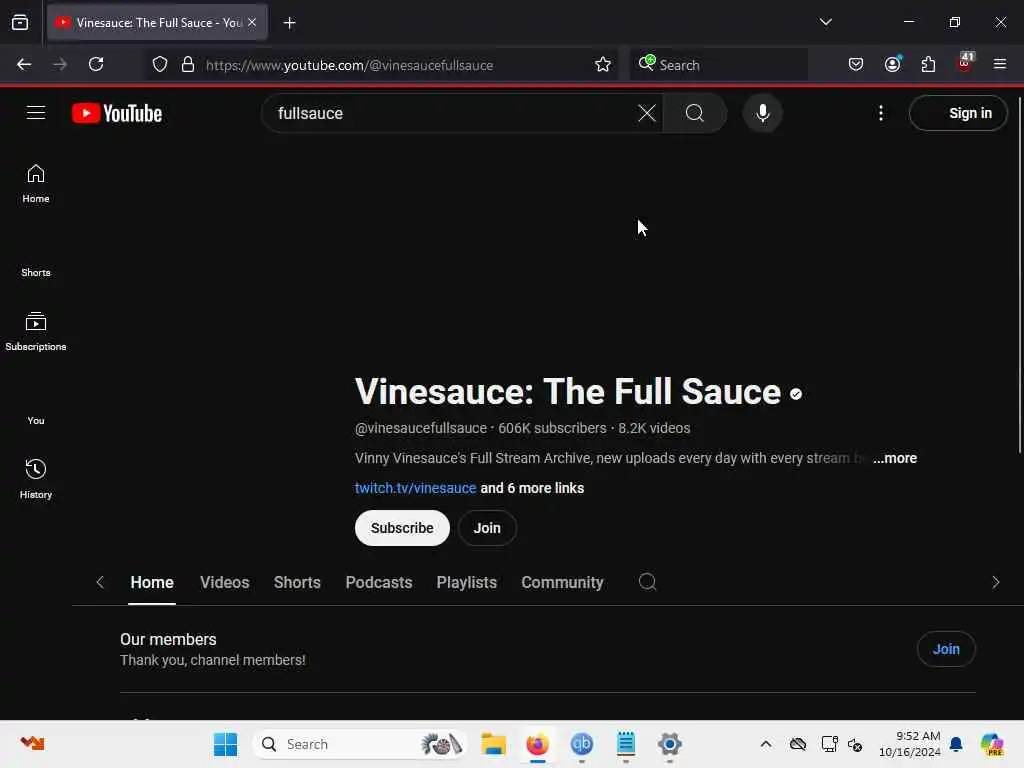This screenshot has width=1024, height=768.
Task: Open the You section in sidebar
Action: click(x=36, y=420)
